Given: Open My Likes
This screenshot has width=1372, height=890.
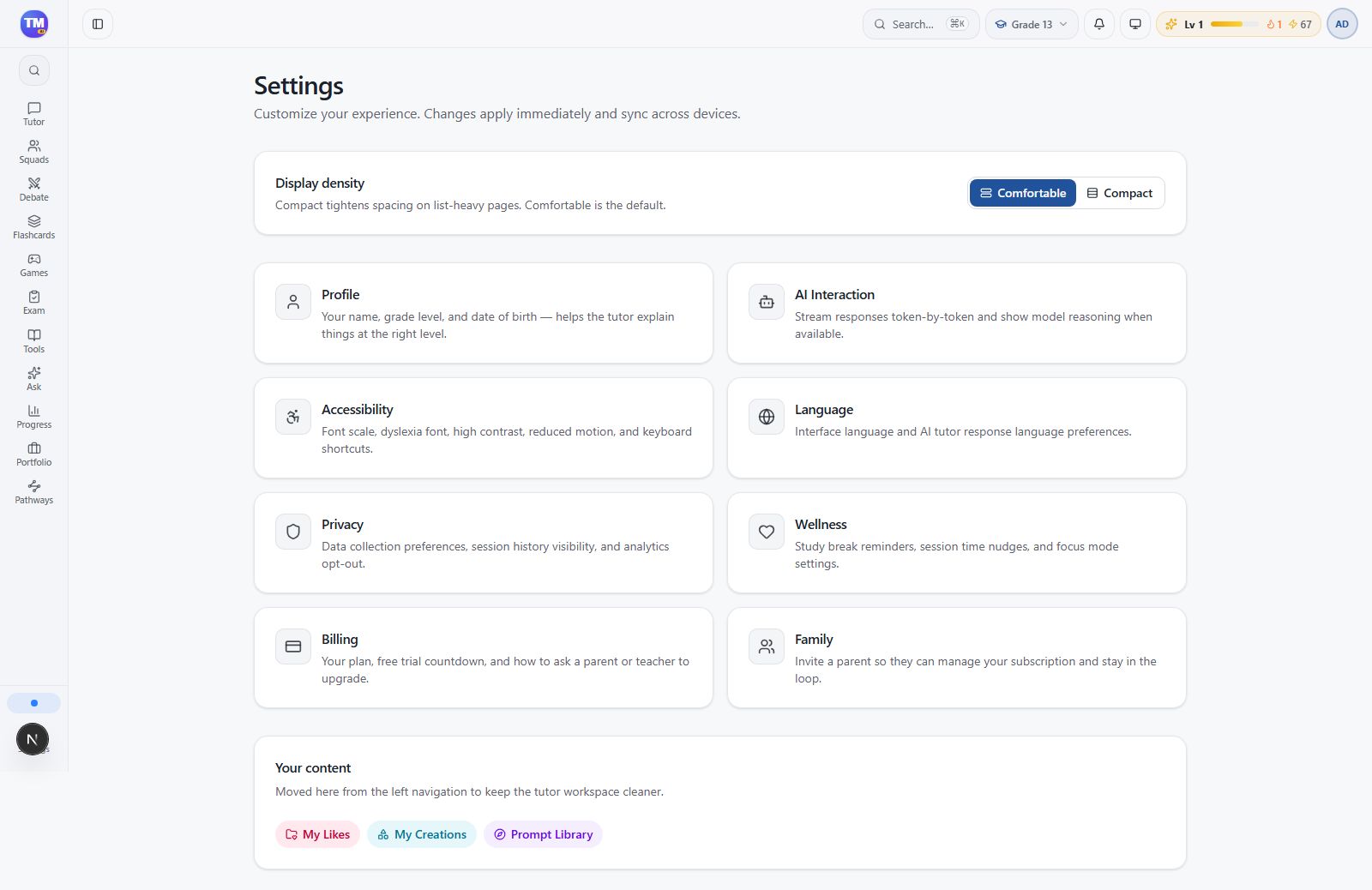Looking at the screenshot, I should click(317, 834).
